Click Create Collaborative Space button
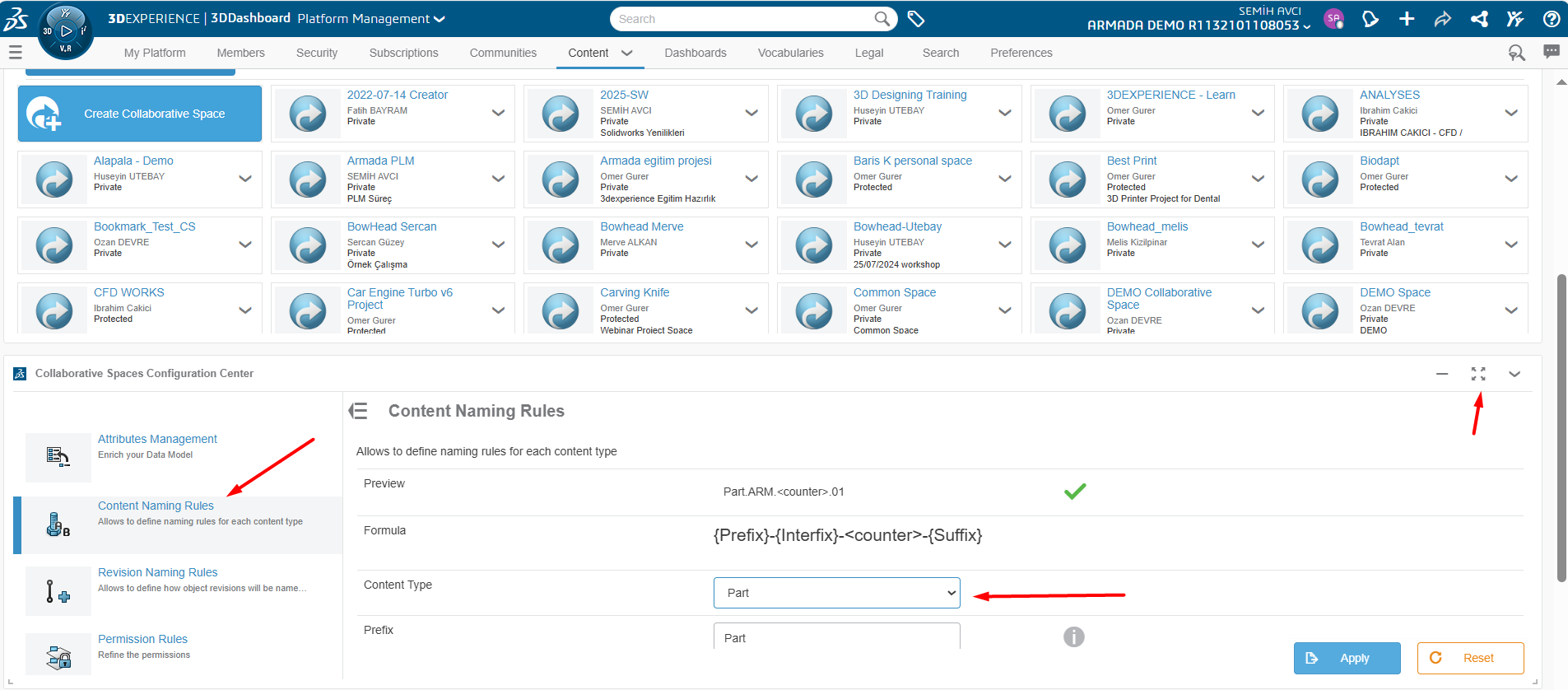Image resolution: width=1568 pixels, height=690 pixels. coord(140,114)
